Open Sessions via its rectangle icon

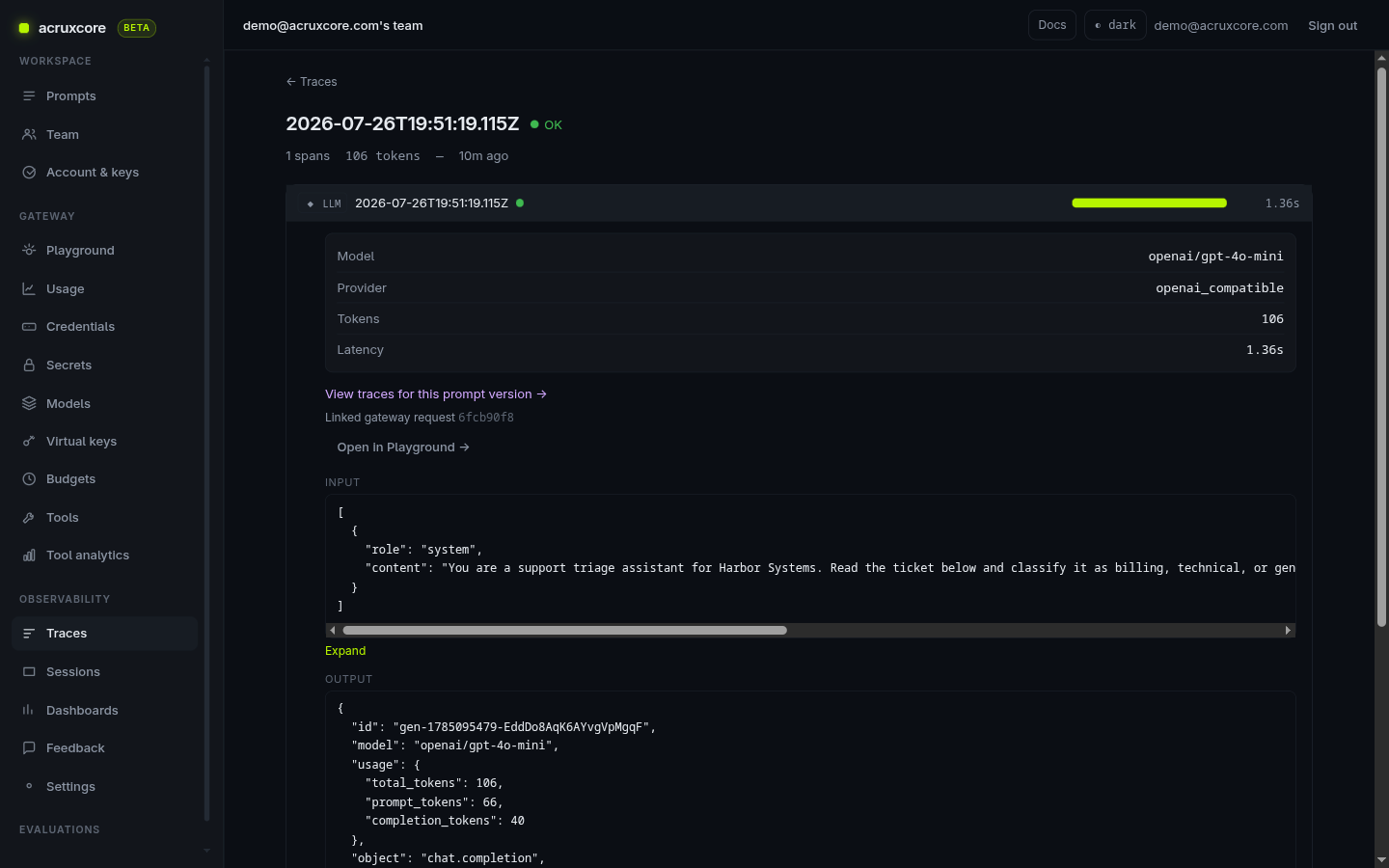tap(29, 672)
